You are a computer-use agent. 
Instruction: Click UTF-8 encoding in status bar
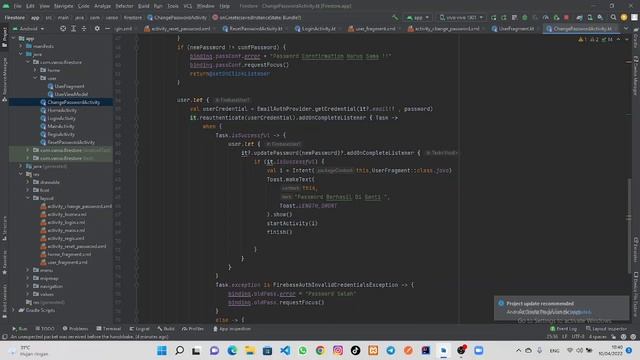[x=578, y=337]
